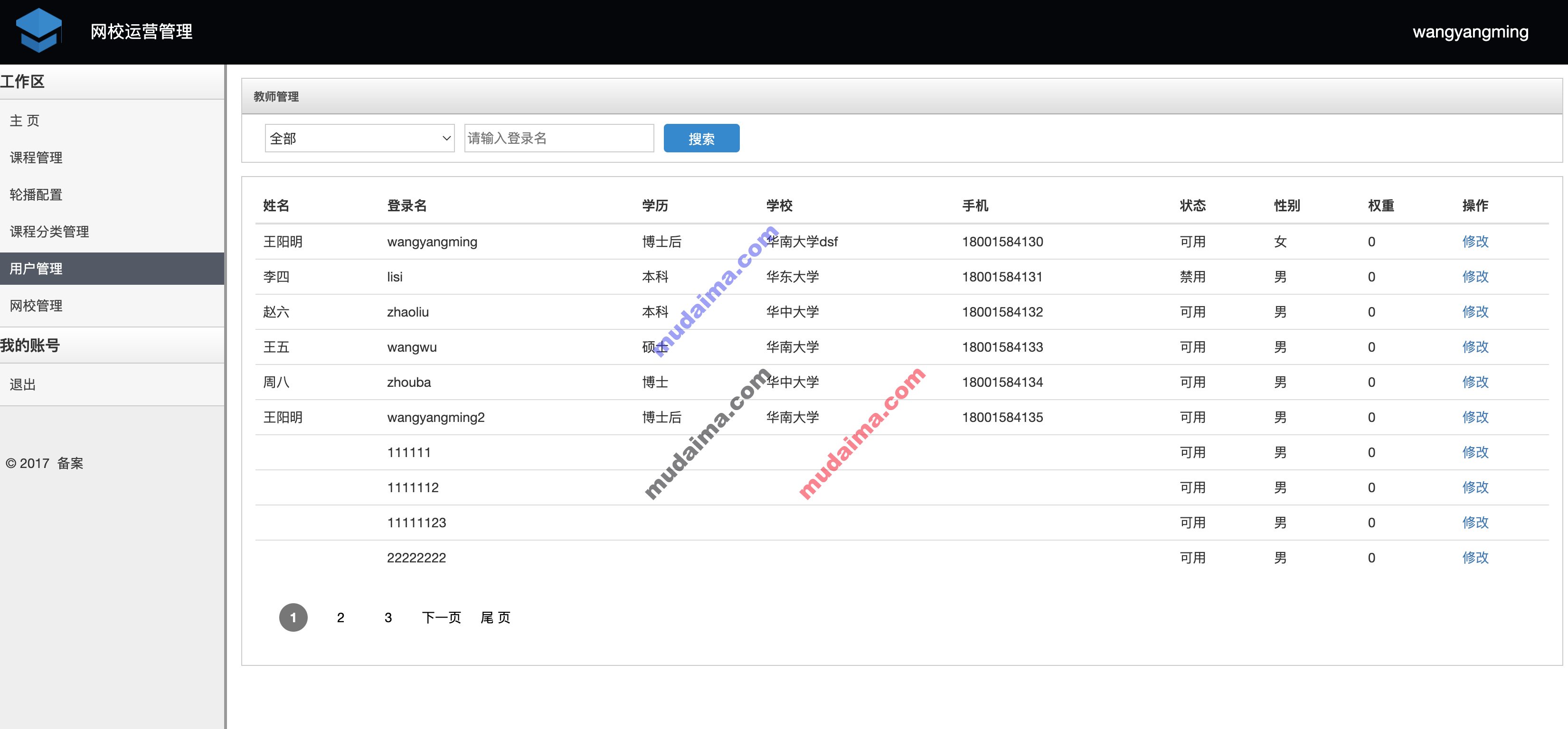Screen dimensions: 1568x729
Task: Click login name cell 11111123
Action: (416, 523)
